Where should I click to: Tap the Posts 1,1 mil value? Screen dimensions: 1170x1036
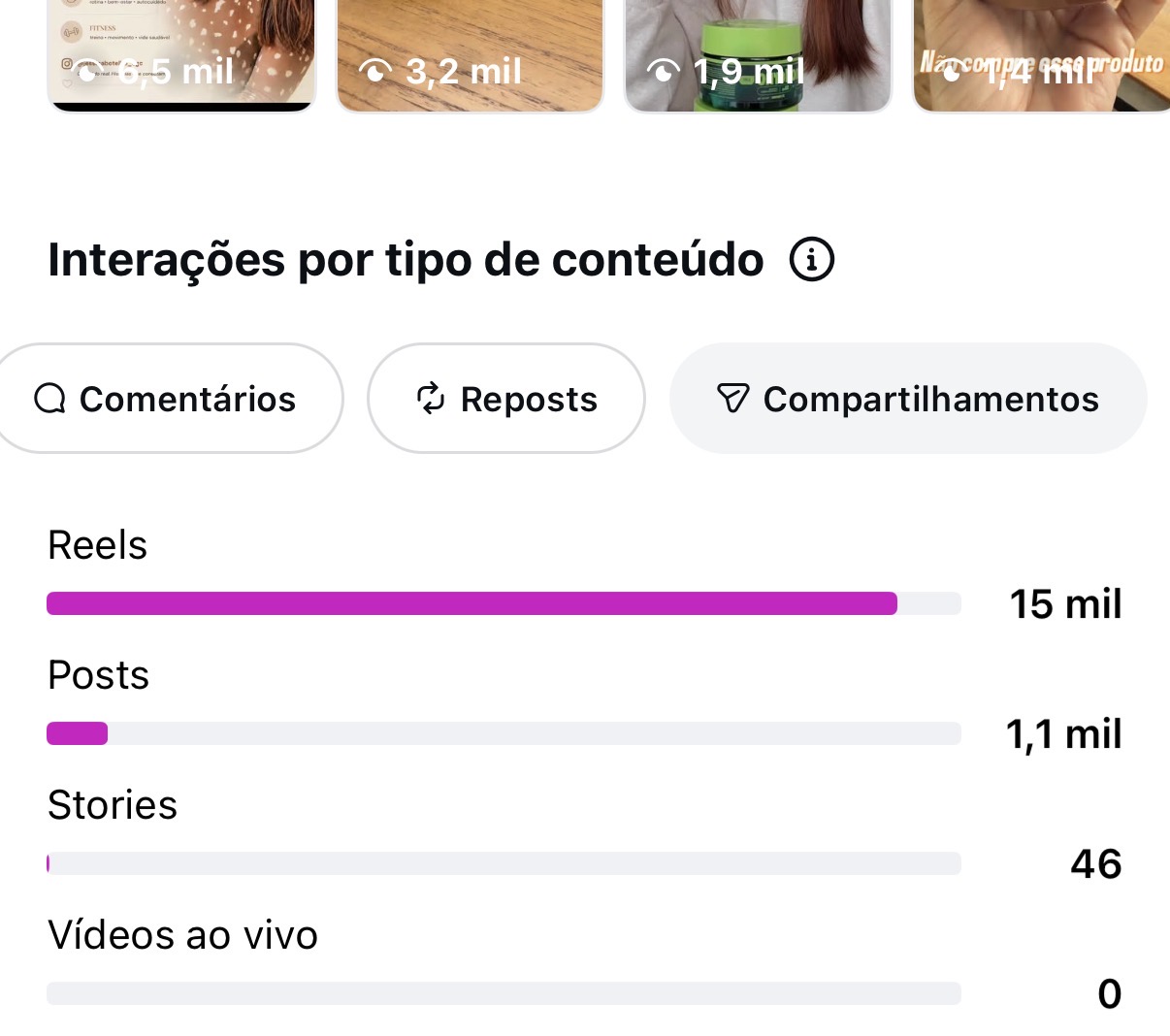coord(1063,733)
